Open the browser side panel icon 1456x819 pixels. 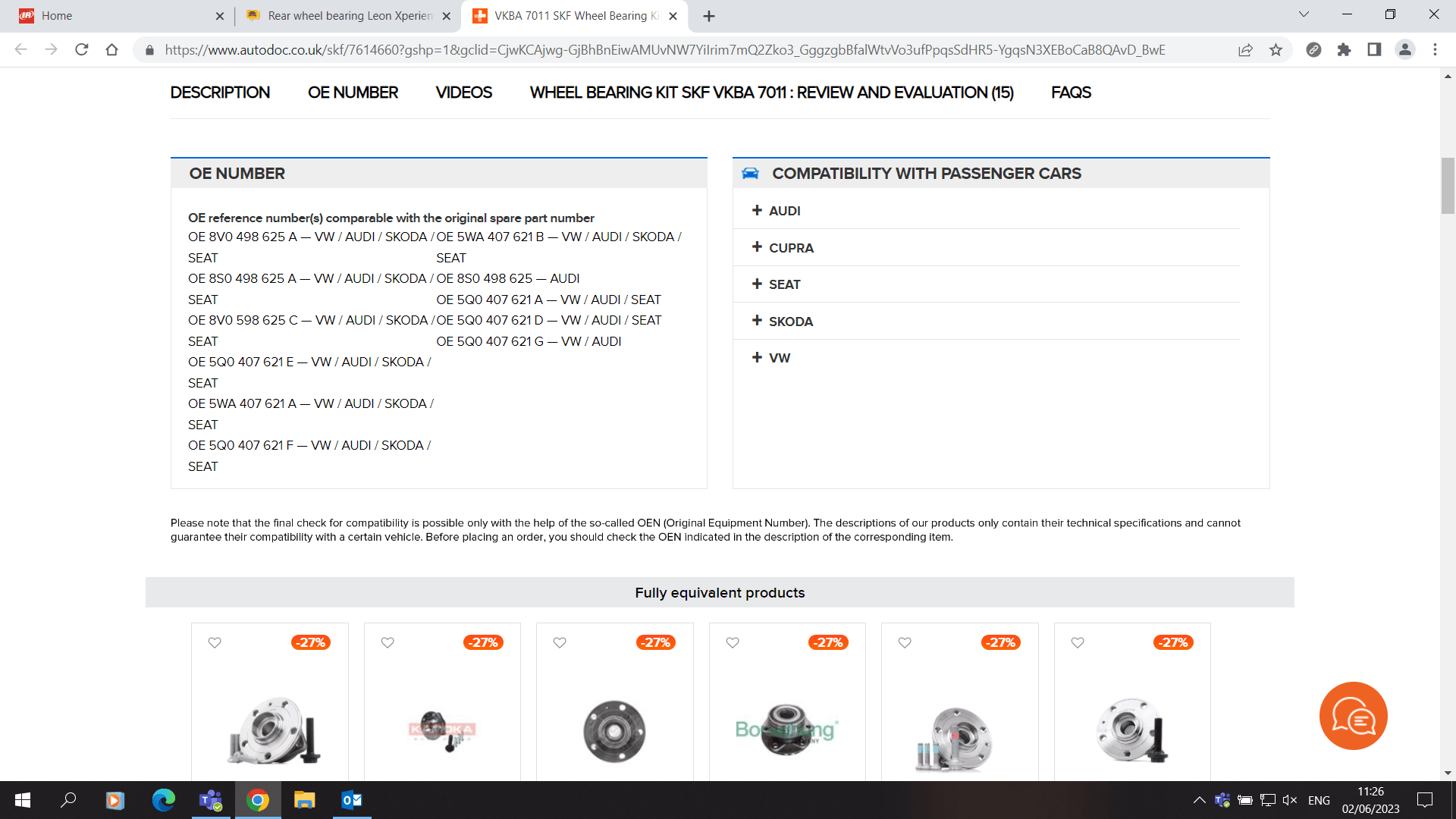click(x=1374, y=50)
